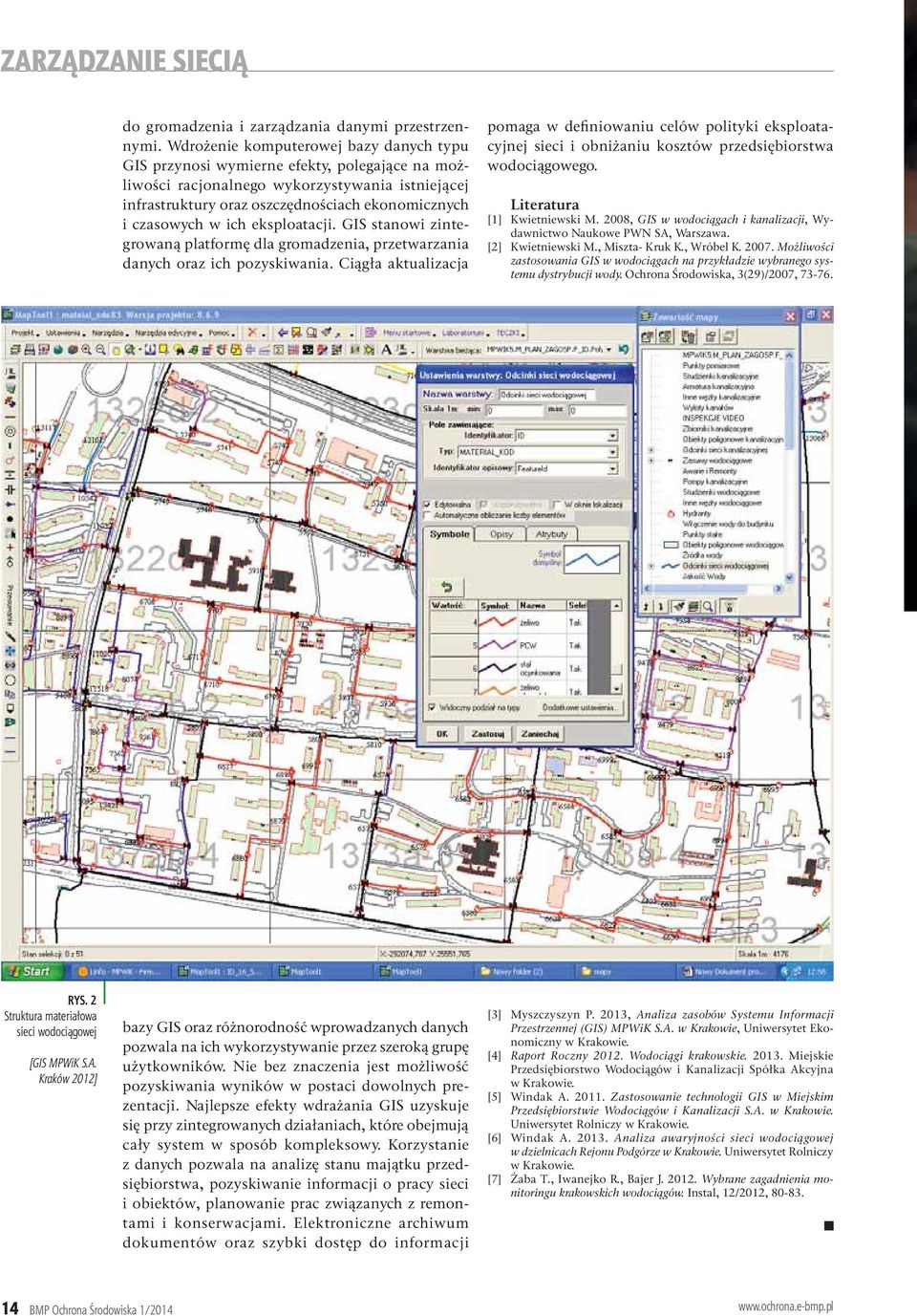This screenshot has width=917, height=1316.
Task: Move layer down with the arrow icon
Action: point(660,606)
